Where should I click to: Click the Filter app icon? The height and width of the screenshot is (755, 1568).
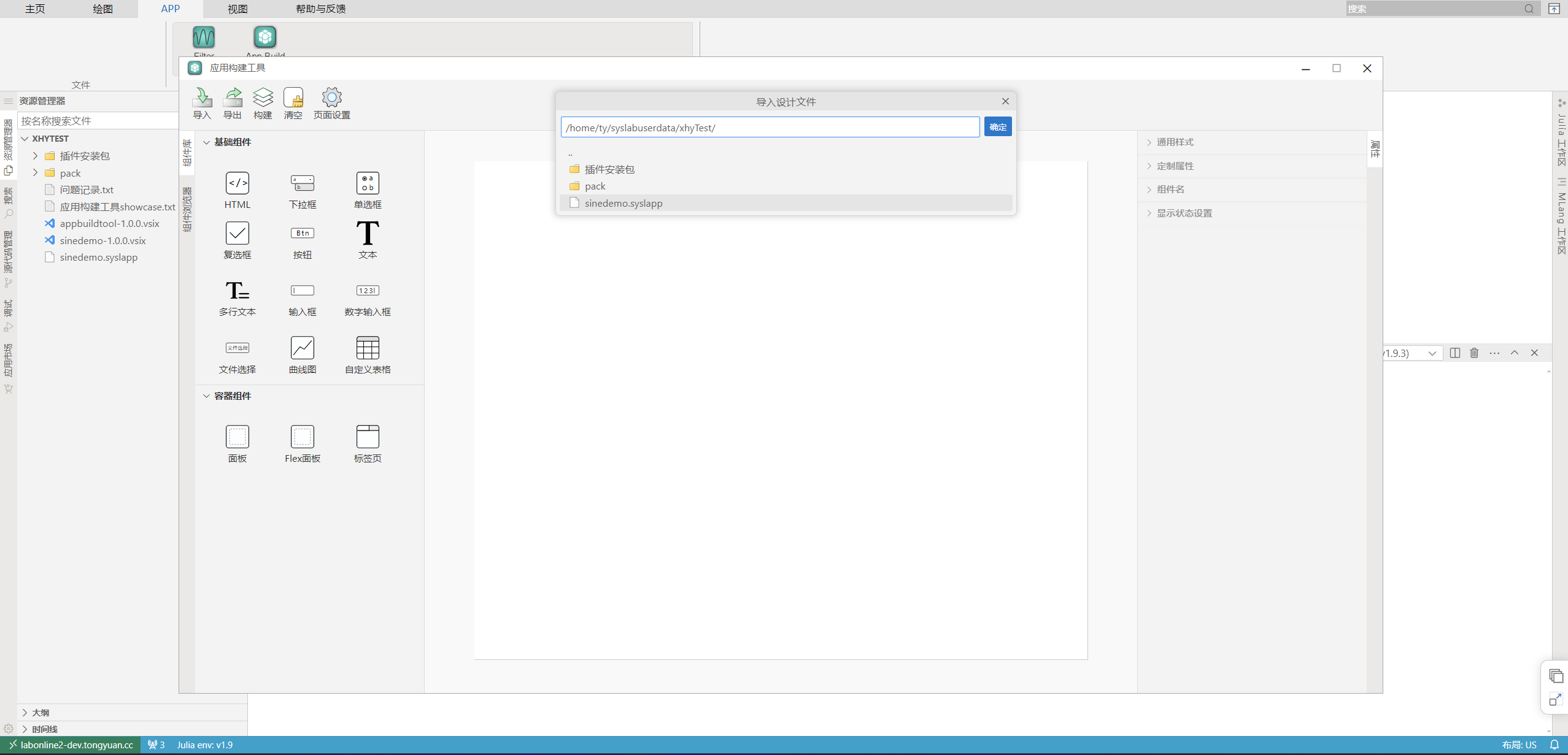coord(204,37)
